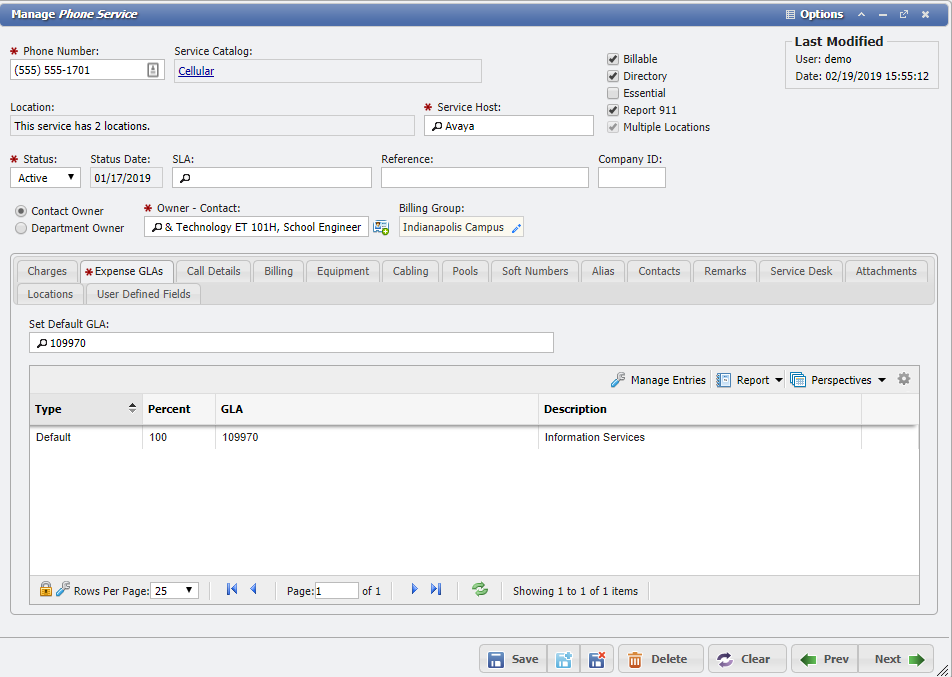The height and width of the screenshot is (677, 952).
Task: Disable the Billable checkbox
Action: point(612,59)
